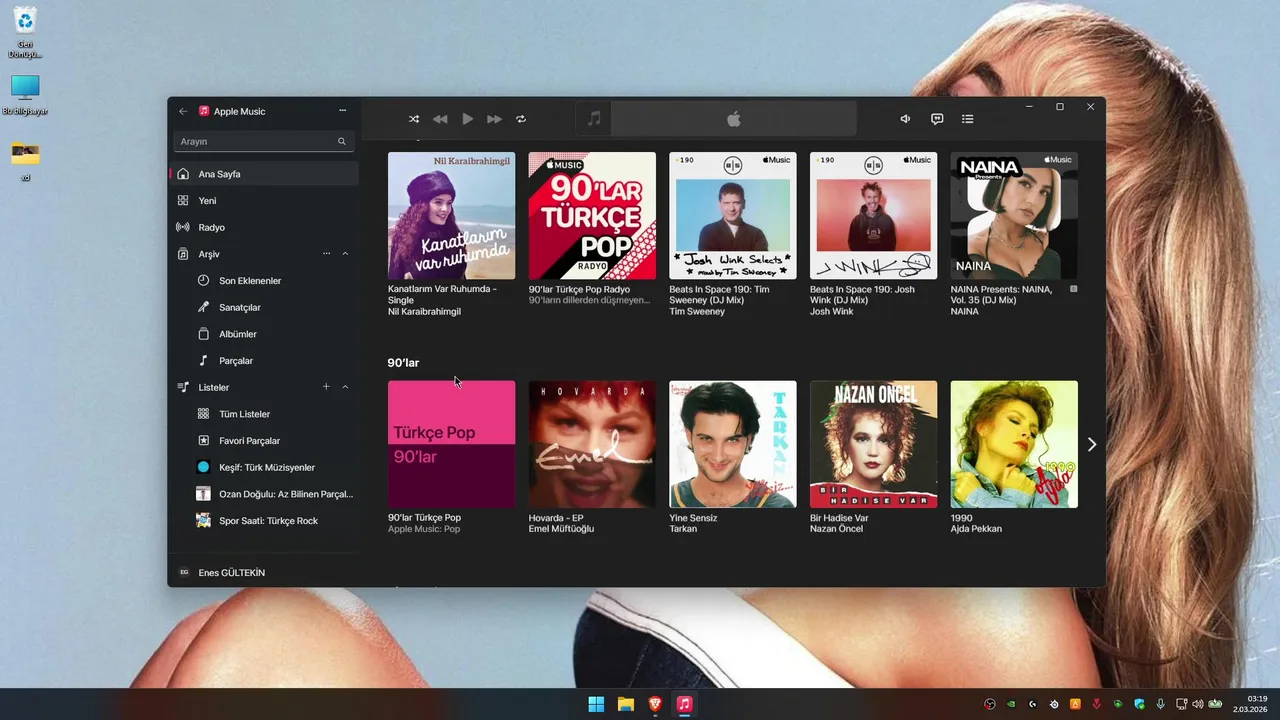Screen dimensions: 1280x720
Task: Click the Nazan Öncel artist name
Action: pyautogui.click(x=838, y=529)
